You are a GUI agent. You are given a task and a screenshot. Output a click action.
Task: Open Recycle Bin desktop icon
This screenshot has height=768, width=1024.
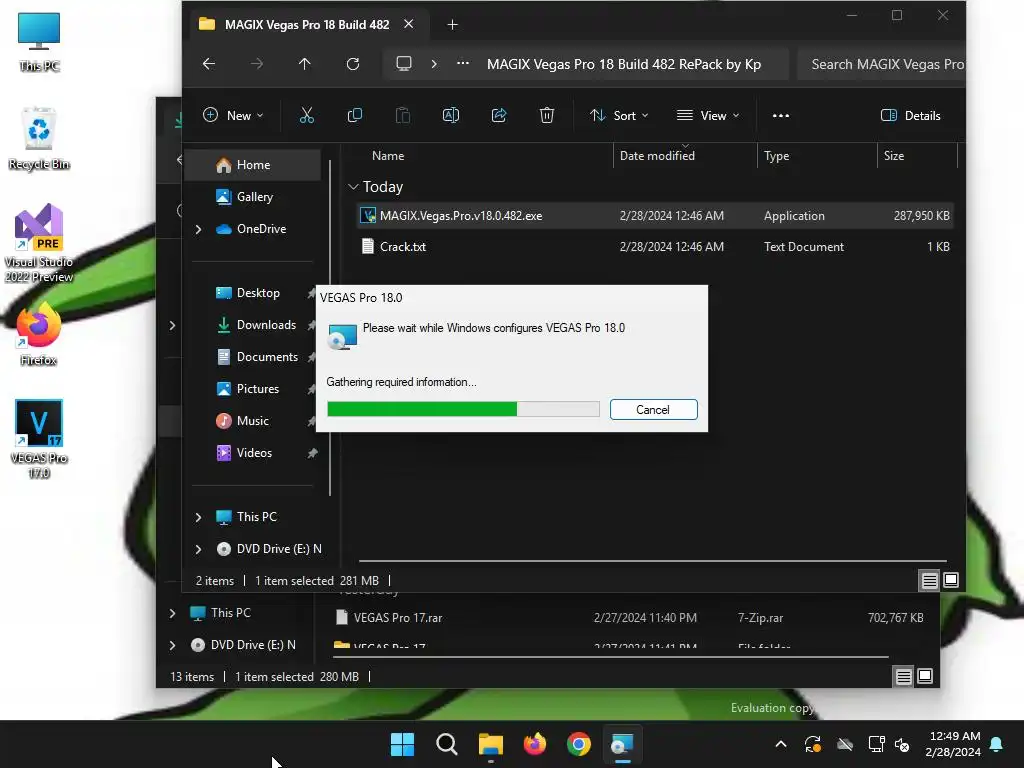(39, 138)
